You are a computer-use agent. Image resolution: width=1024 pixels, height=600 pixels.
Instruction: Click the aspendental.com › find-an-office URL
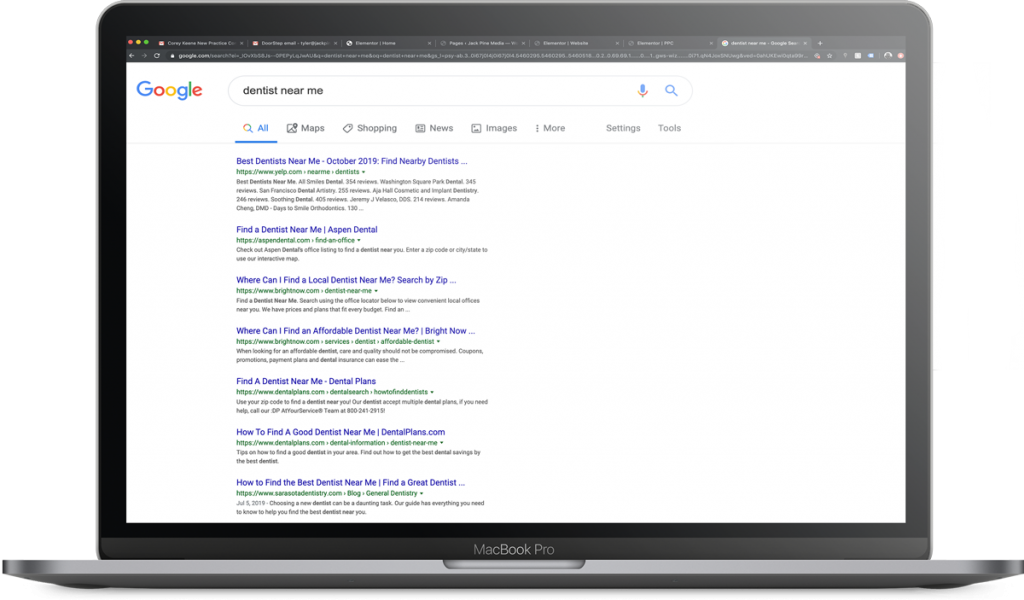click(x=295, y=240)
